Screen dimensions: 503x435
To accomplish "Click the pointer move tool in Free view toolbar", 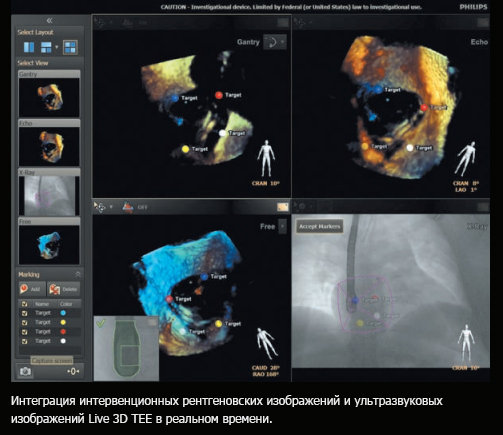I will click(x=99, y=207).
